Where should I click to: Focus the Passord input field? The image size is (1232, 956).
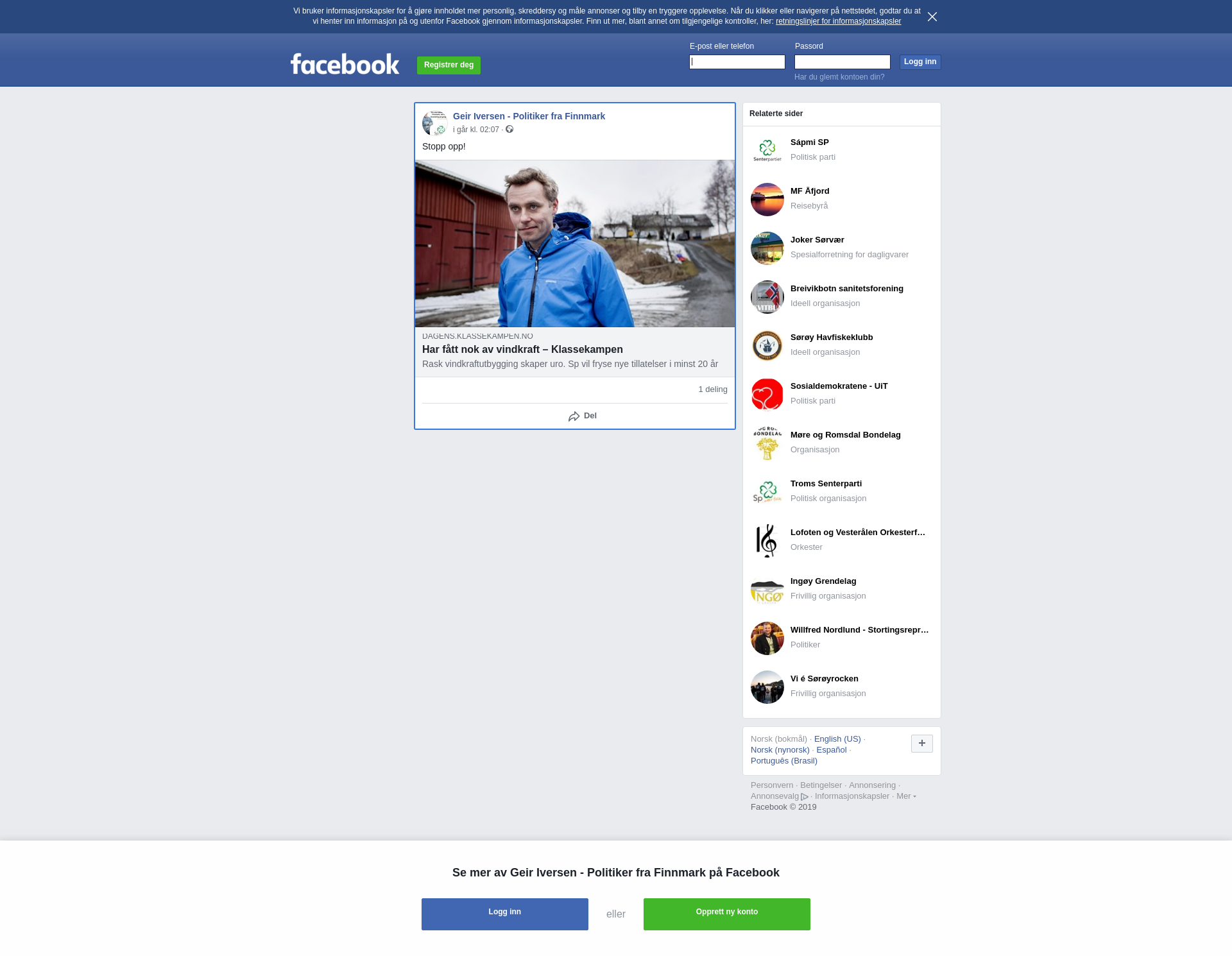pyautogui.click(x=843, y=62)
